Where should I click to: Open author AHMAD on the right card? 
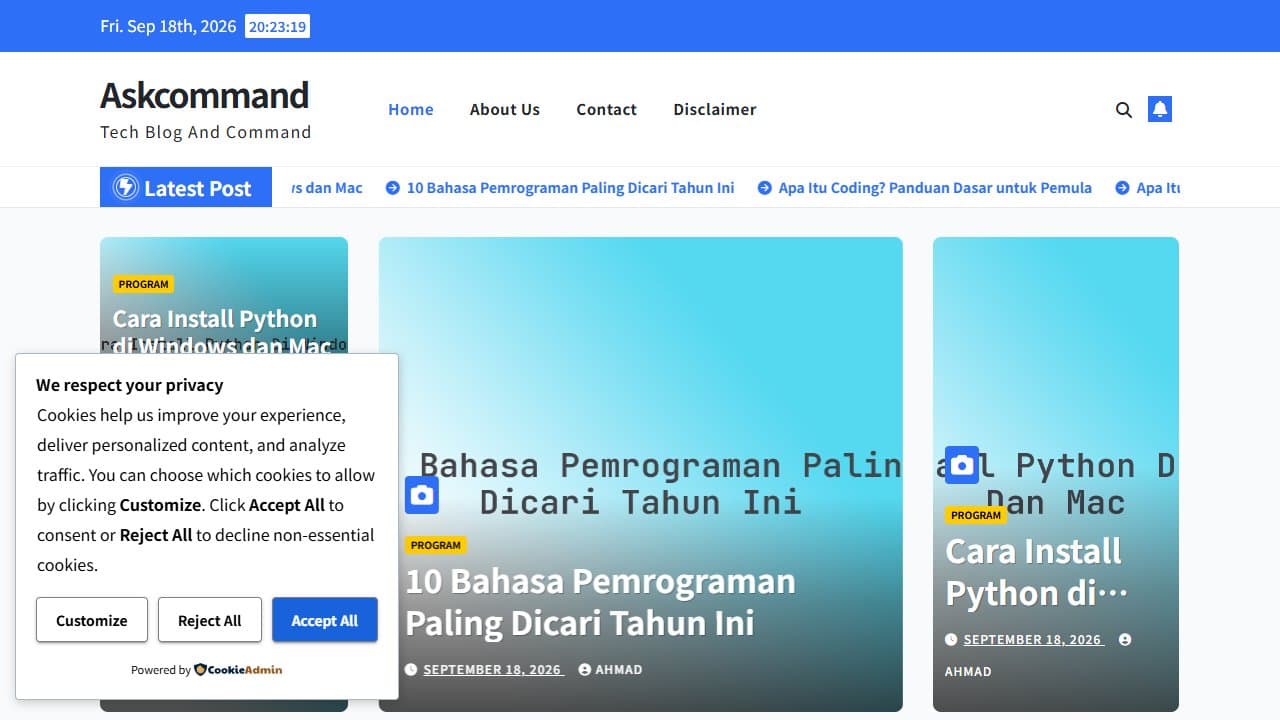[968, 672]
